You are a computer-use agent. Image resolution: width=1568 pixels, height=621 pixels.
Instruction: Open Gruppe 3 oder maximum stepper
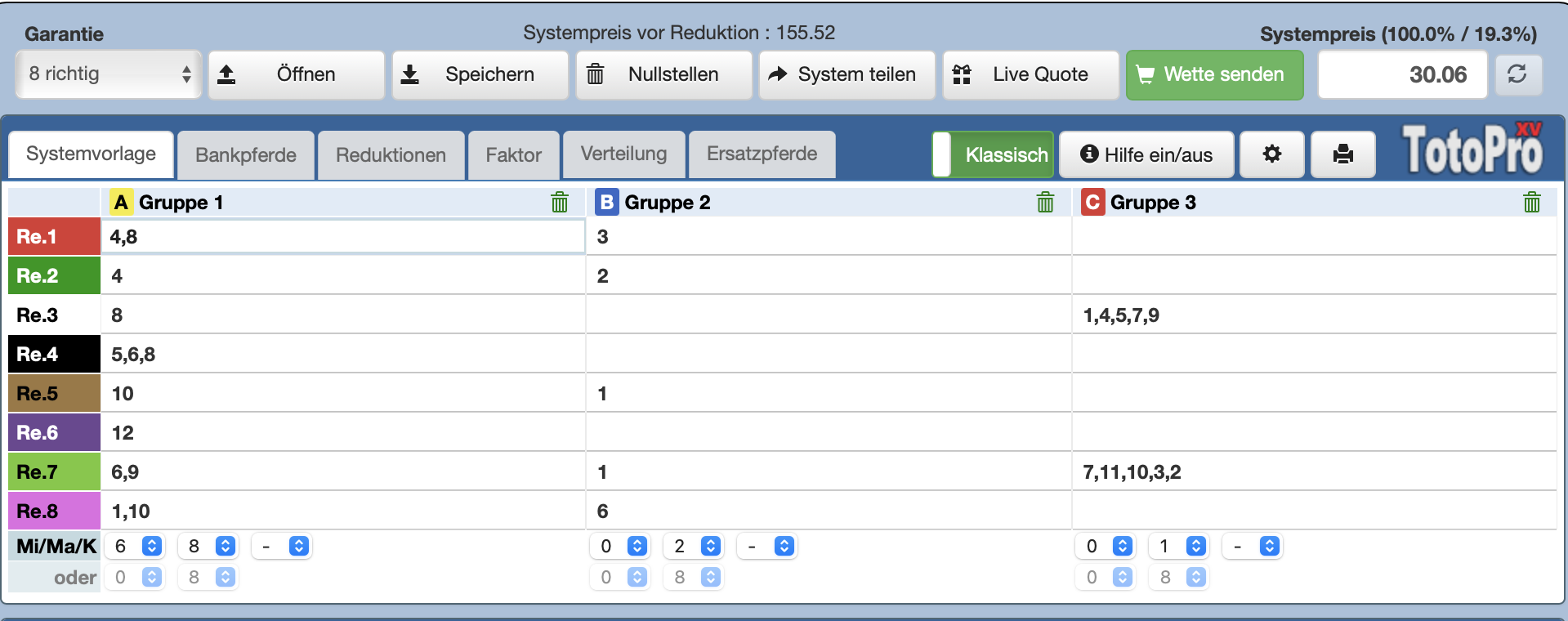point(1179,577)
